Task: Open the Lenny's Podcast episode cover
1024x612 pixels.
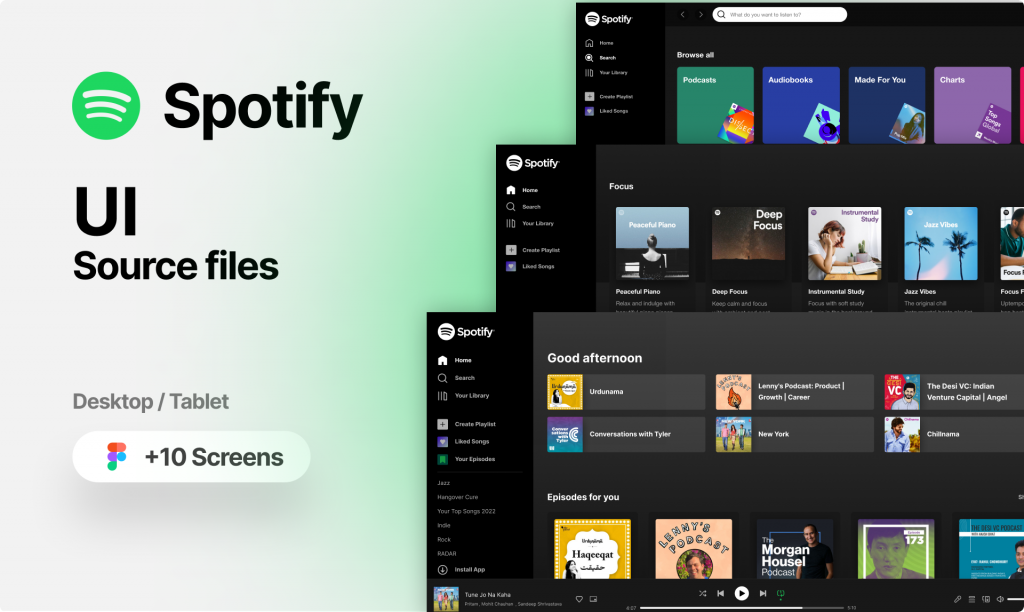Action: (694, 549)
